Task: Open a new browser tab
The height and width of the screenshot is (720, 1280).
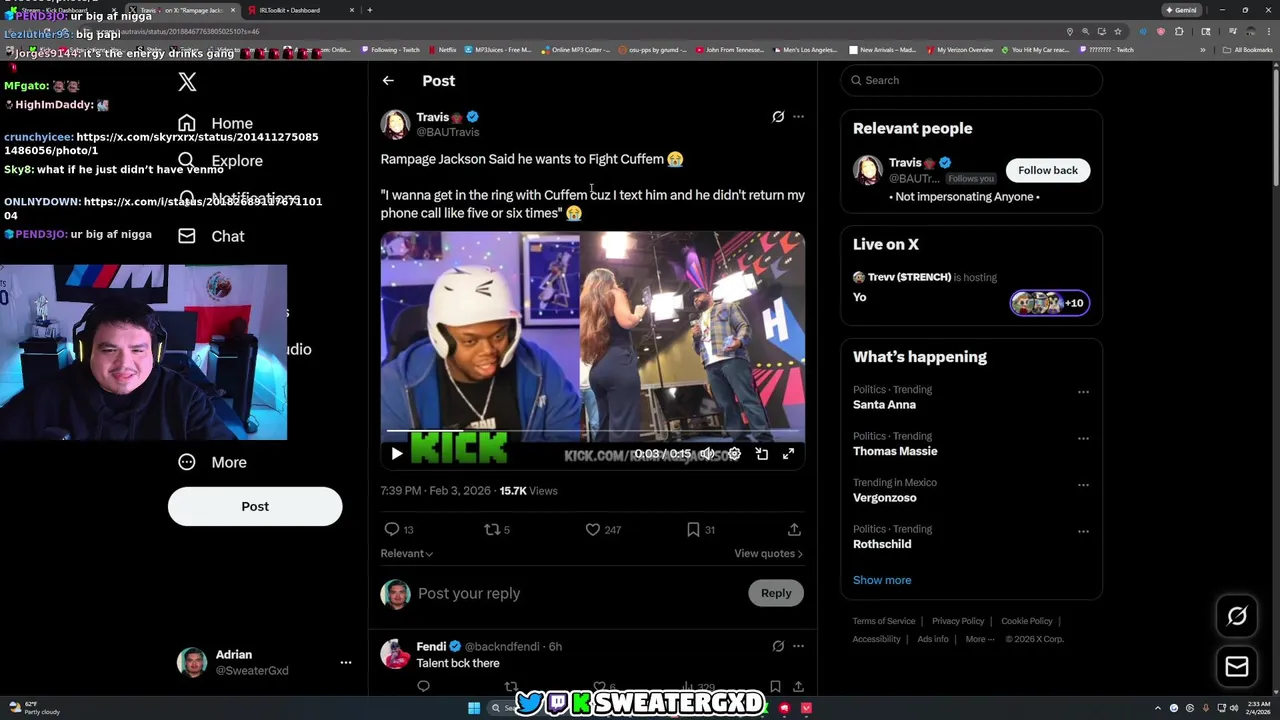Action: pos(370,10)
